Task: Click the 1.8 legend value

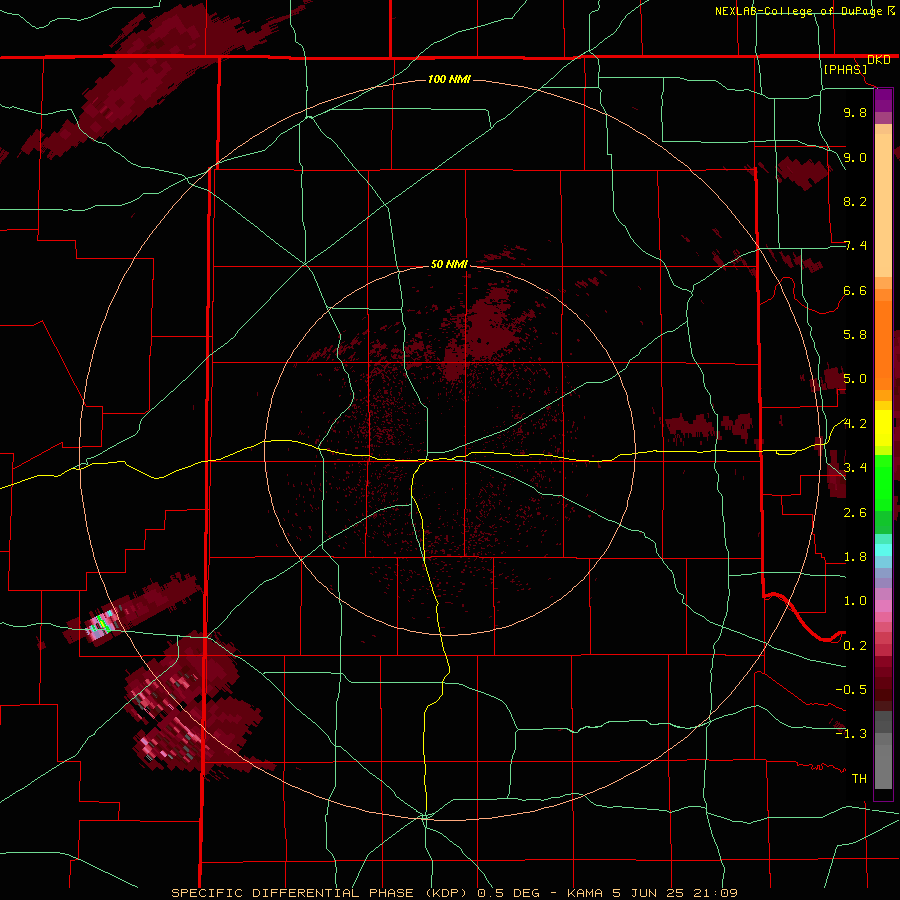Action: pyautogui.click(x=855, y=557)
